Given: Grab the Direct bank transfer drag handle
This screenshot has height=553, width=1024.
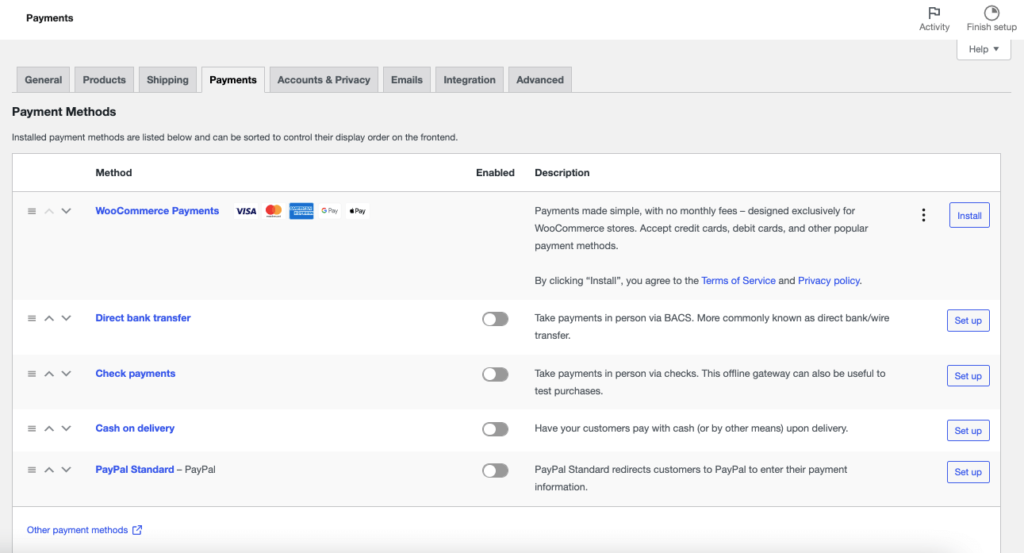Looking at the screenshot, I should (x=31, y=318).
